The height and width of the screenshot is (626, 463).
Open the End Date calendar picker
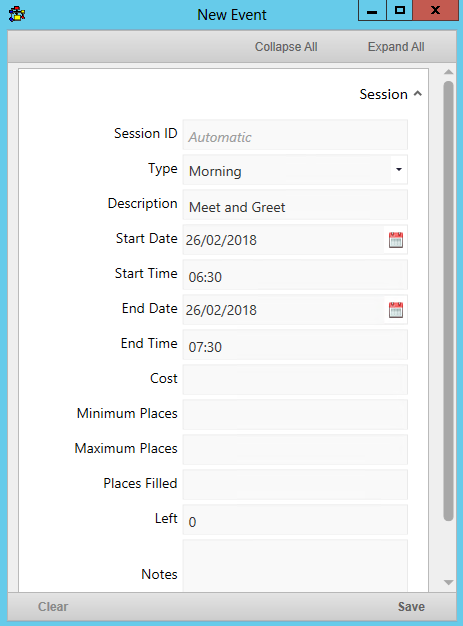(396, 310)
